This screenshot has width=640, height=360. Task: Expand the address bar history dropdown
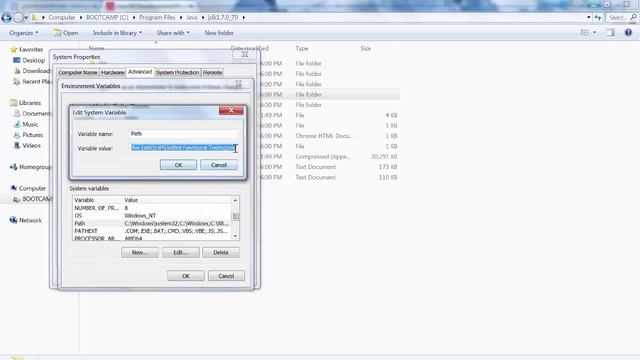coord(589,18)
